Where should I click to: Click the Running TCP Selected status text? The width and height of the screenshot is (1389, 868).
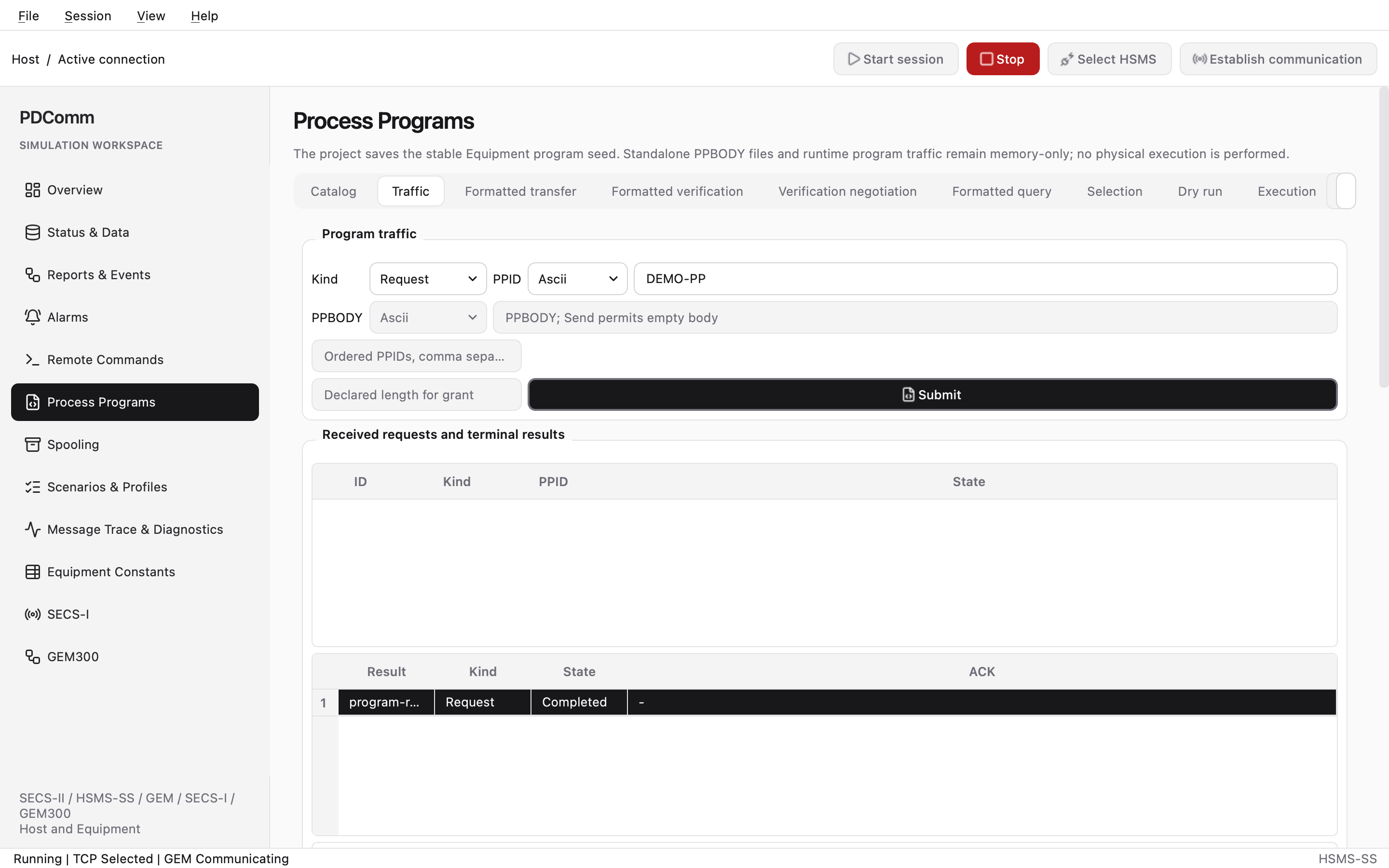point(151,859)
